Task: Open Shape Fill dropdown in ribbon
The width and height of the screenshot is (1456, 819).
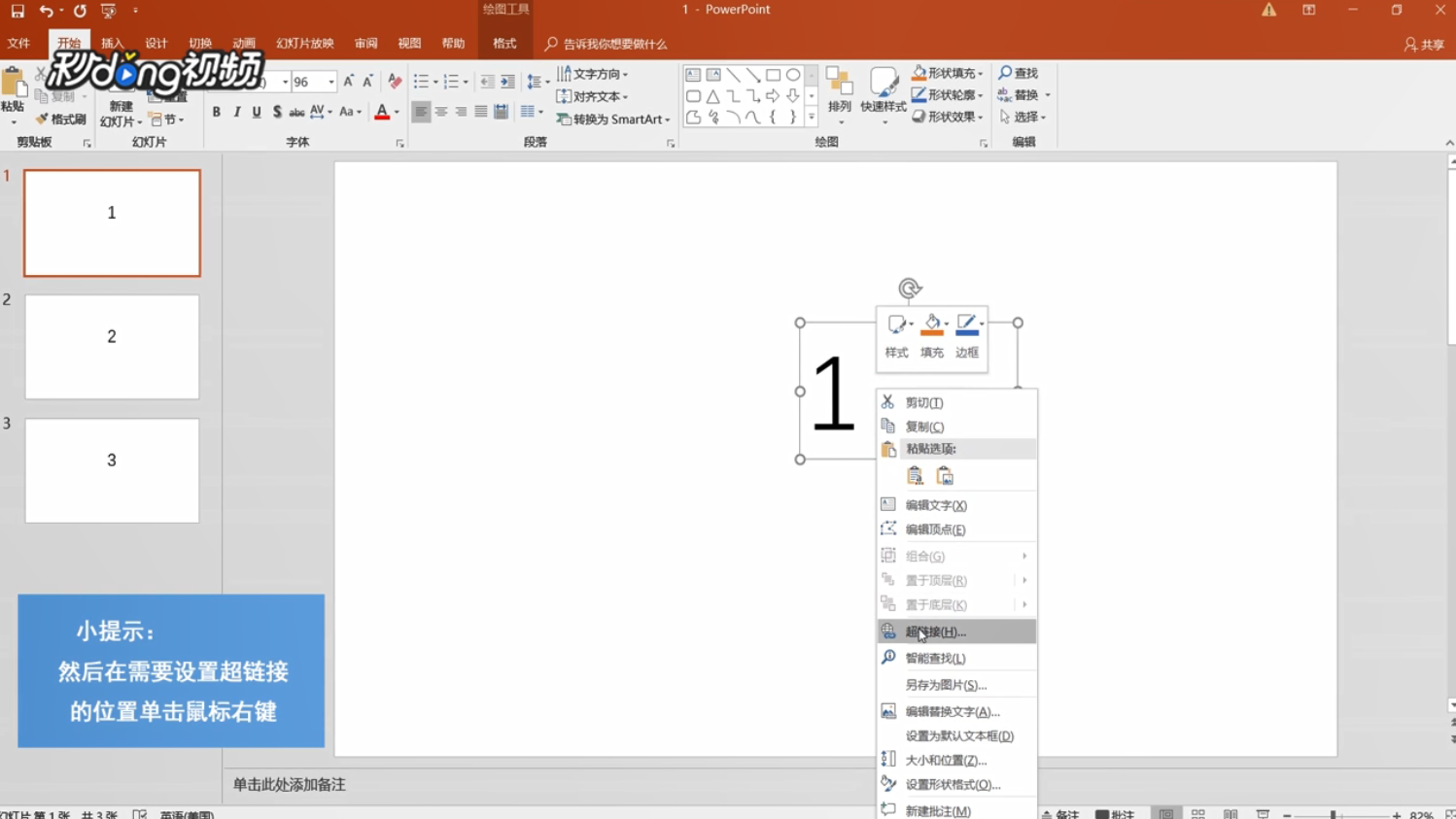Action: click(948, 73)
